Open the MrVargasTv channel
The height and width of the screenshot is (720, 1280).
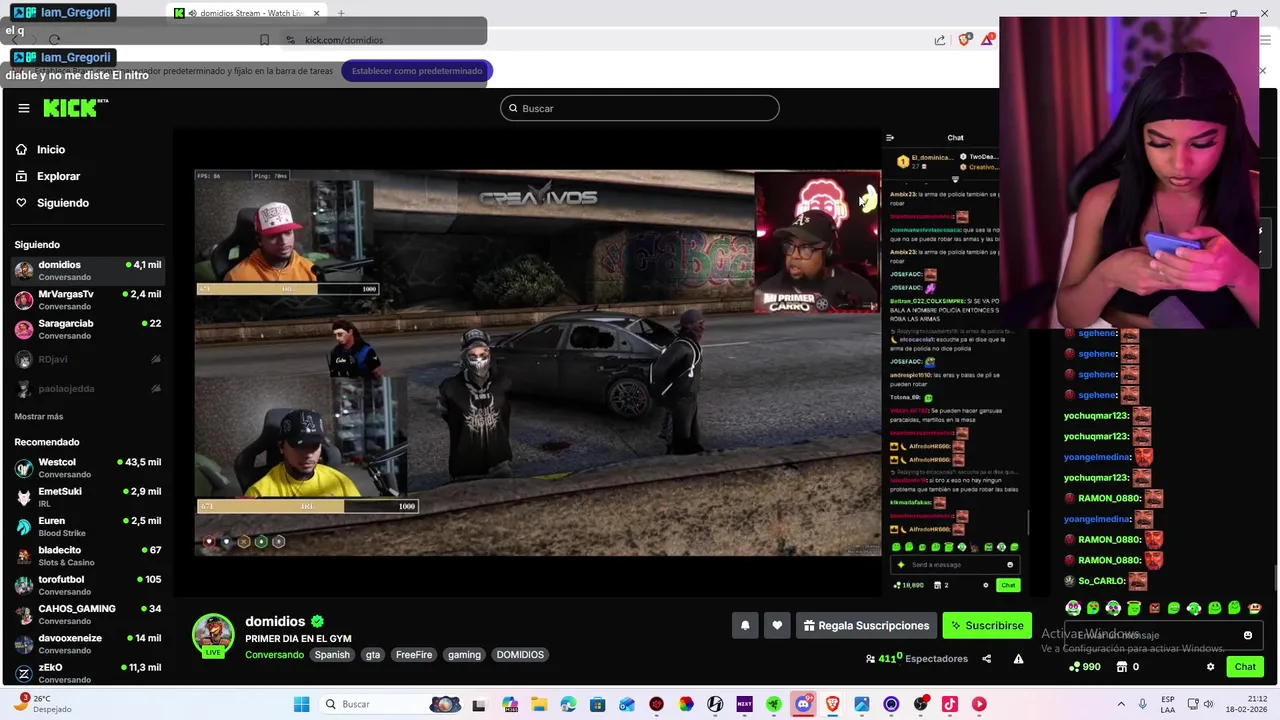pos(88,300)
